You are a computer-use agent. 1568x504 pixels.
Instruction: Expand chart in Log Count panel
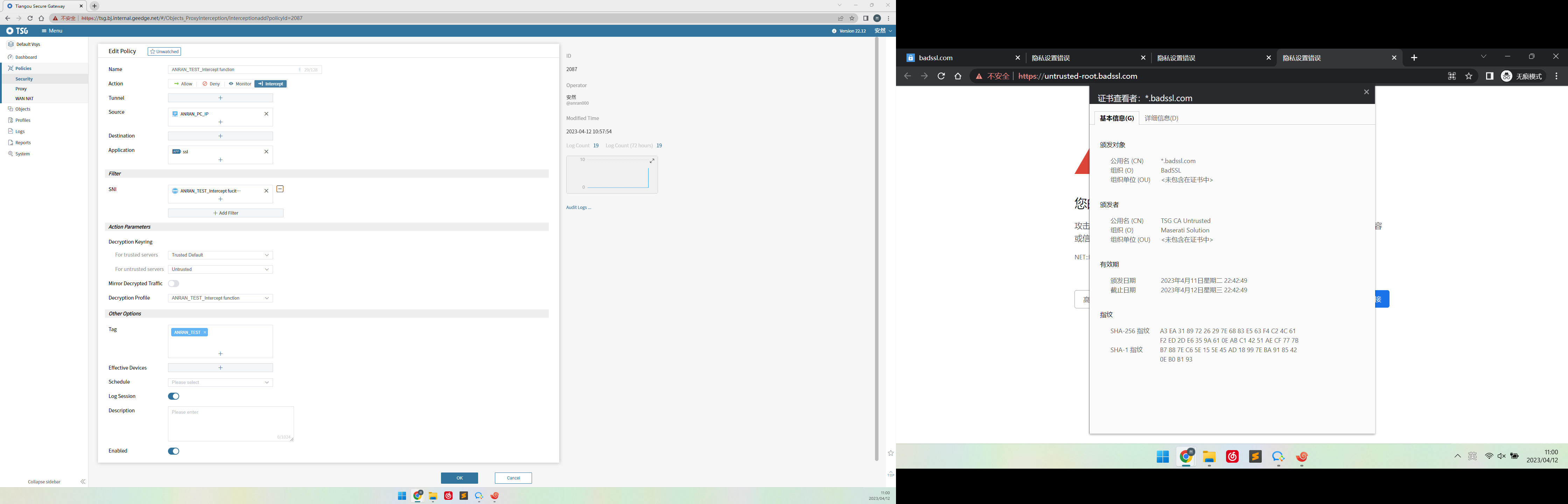pos(652,161)
